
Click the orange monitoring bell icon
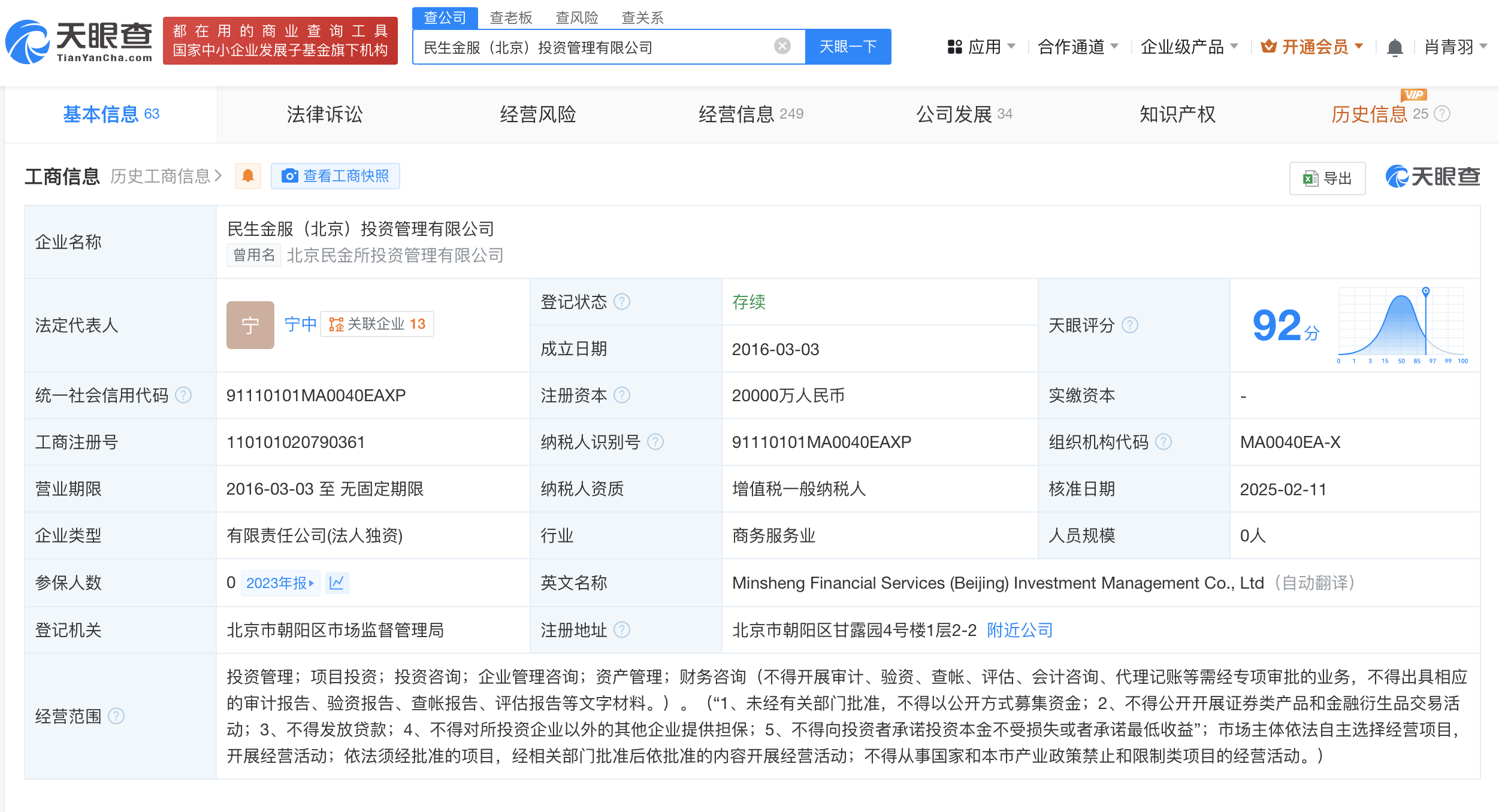pos(247,176)
